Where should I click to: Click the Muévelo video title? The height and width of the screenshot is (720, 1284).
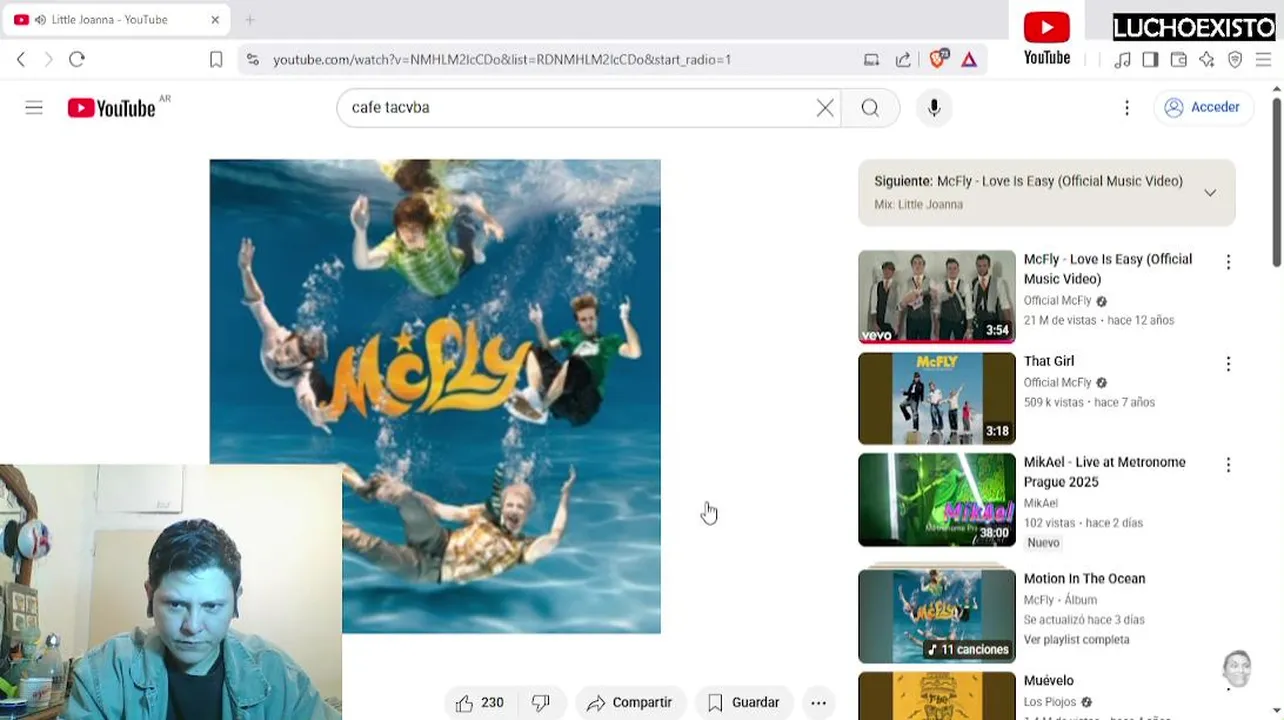(x=1049, y=680)
